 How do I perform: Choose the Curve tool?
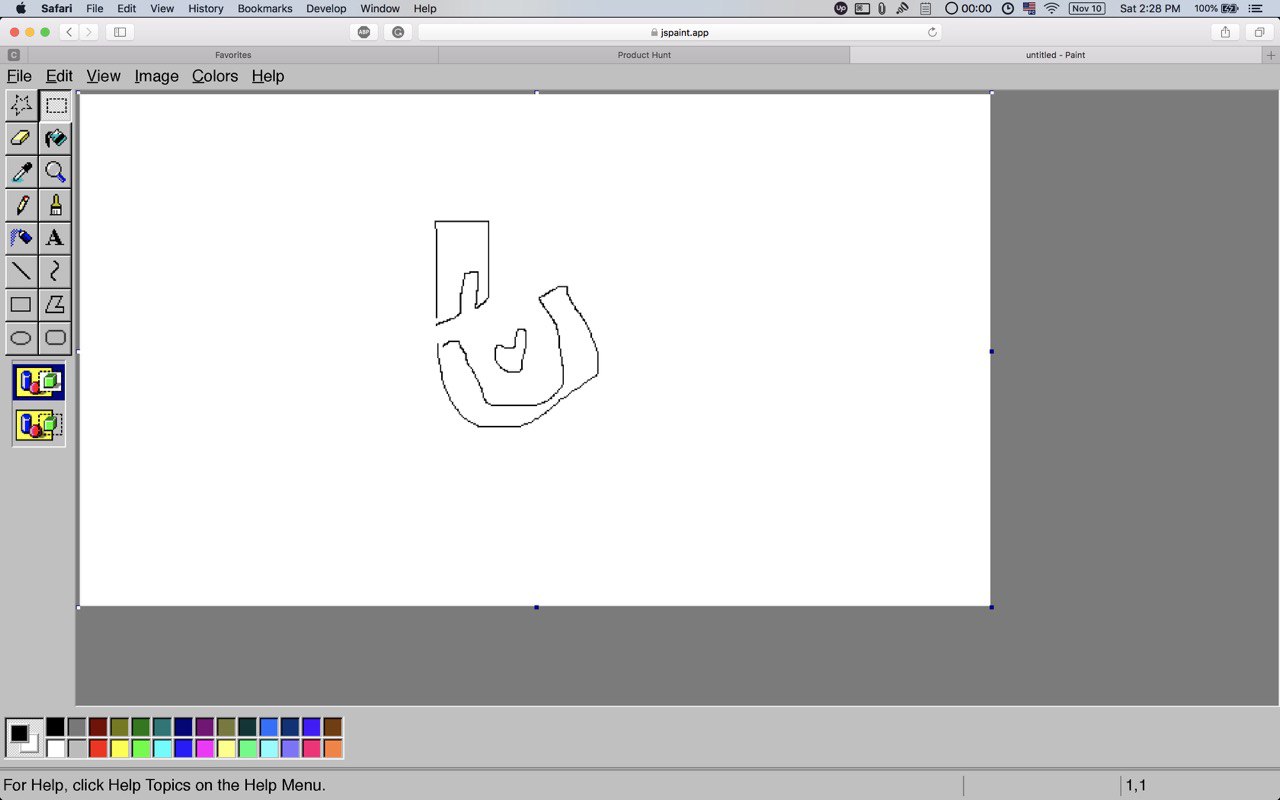(x=56, y=271)
